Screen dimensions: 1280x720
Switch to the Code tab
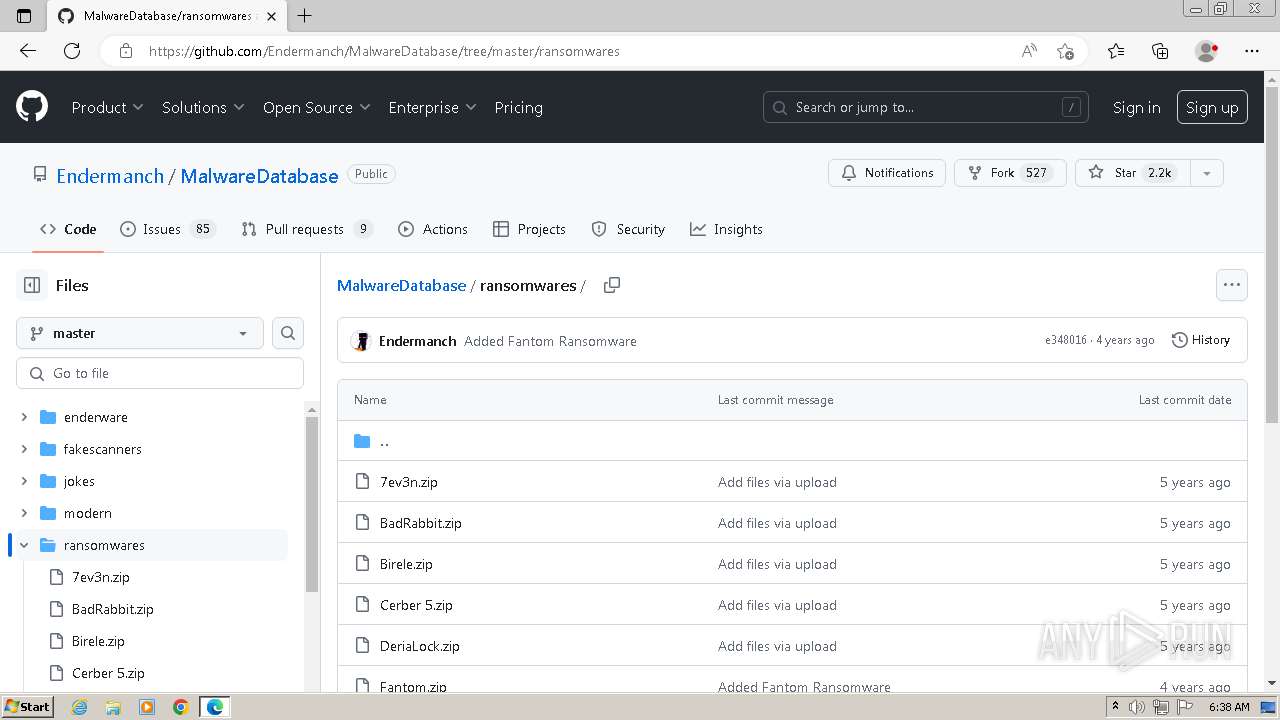click(68, 229)
